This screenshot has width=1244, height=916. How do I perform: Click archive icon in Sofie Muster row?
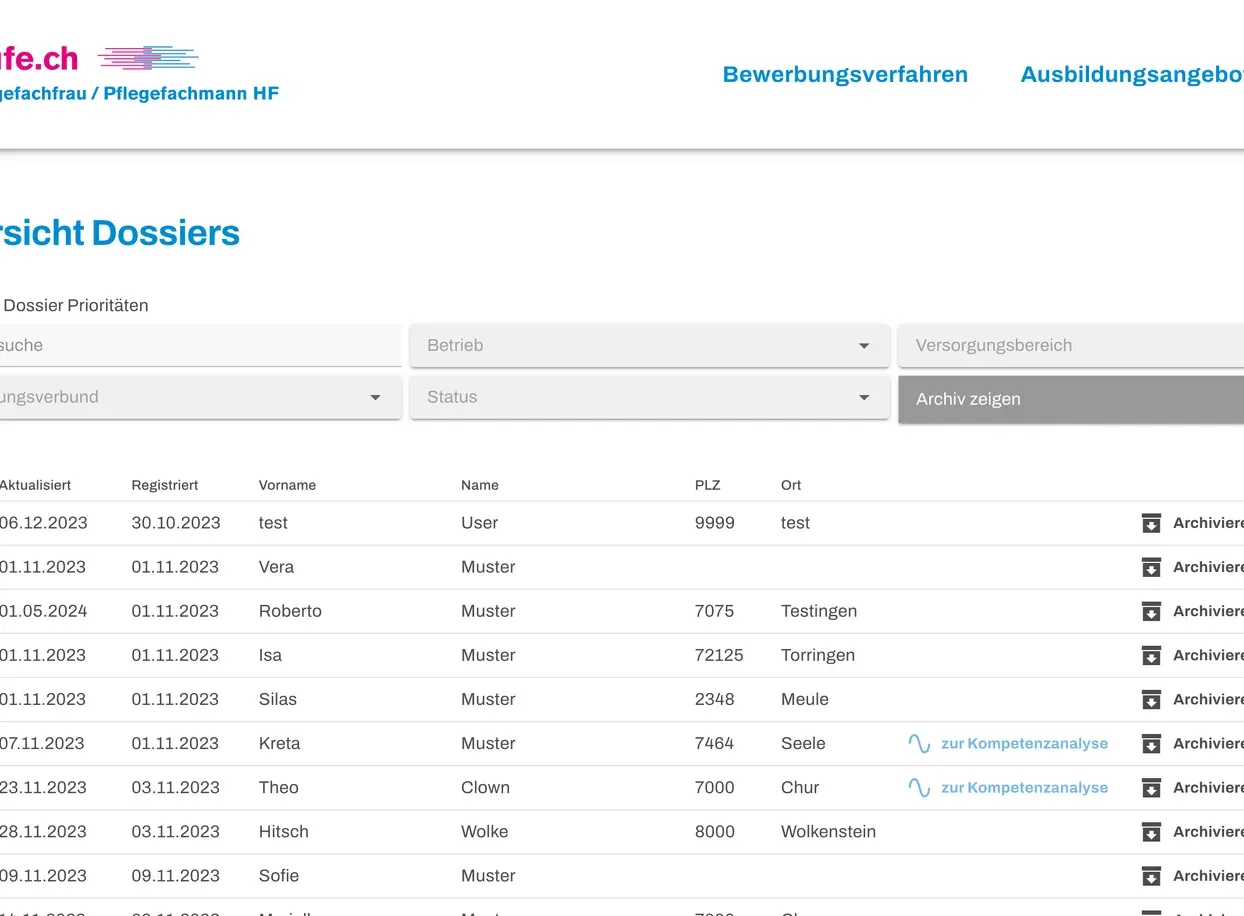click(x=1151, y=875)
